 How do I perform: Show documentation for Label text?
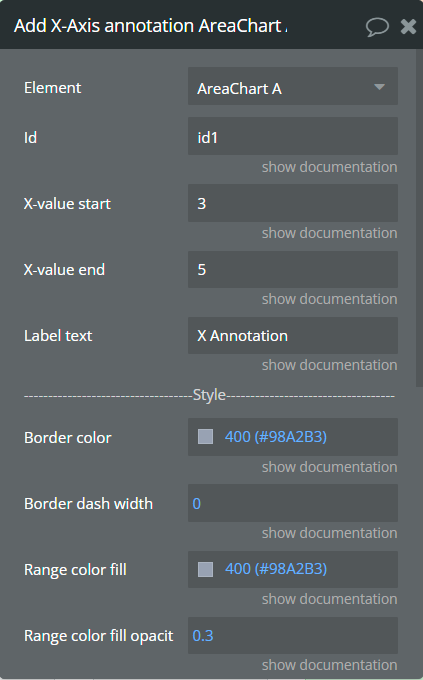pyautogui.click(x=329, y=365)
